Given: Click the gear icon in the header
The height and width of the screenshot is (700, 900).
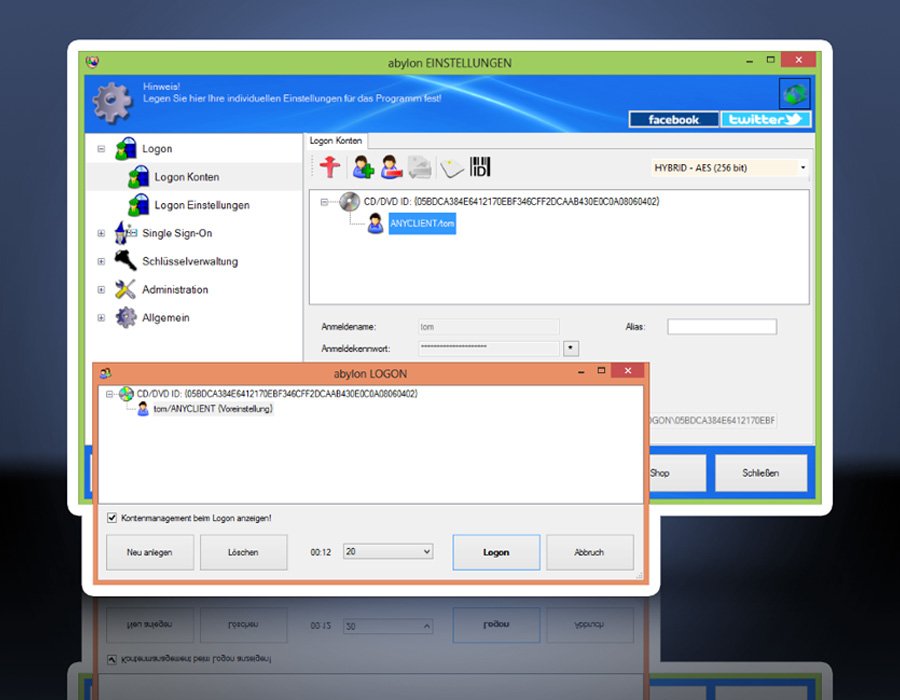Looking at the screenshot, I should click(112, 102).
